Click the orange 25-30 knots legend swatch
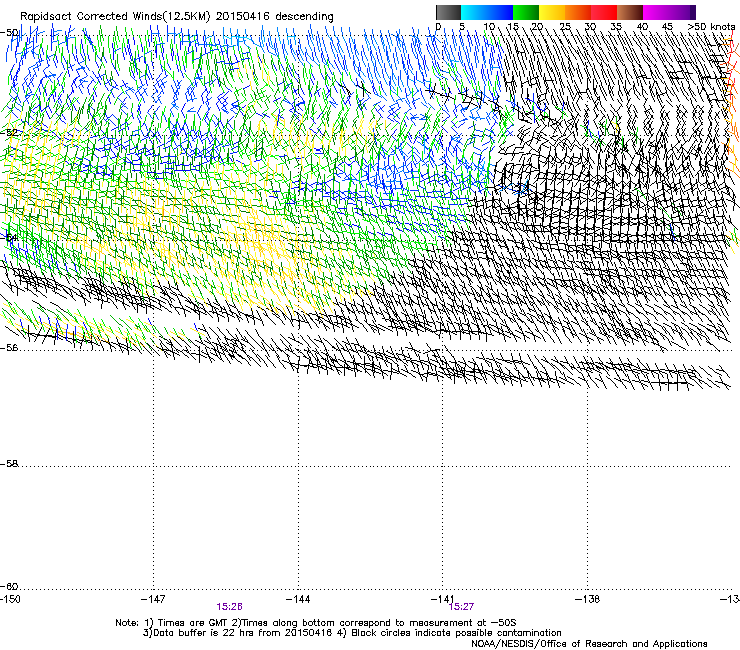 (x=578, y=12)
